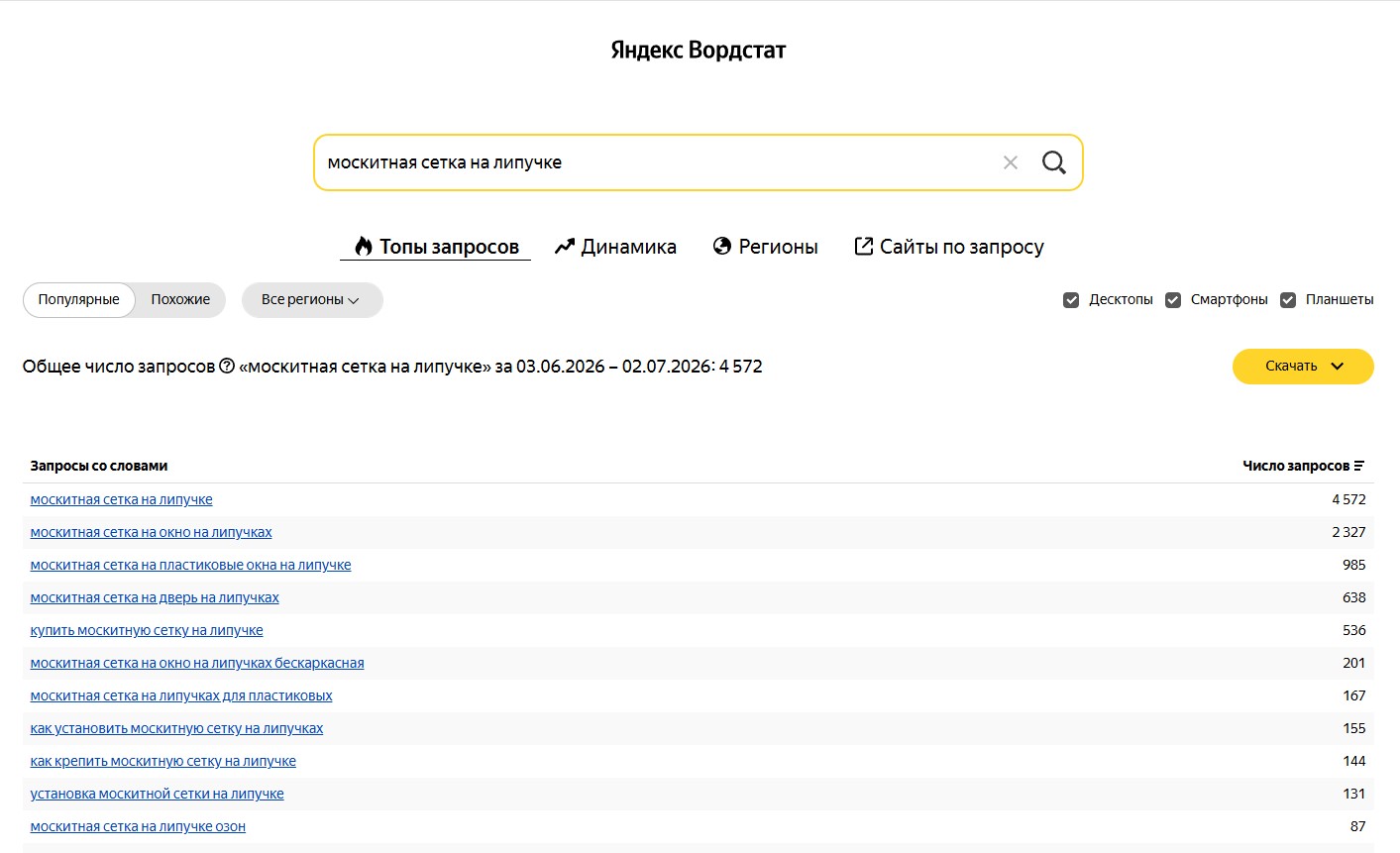The width and height of the screenshot is (1400, 853).
Task: Open link 'москитная сетка на липучке озон'
Action: coord(138,827)
